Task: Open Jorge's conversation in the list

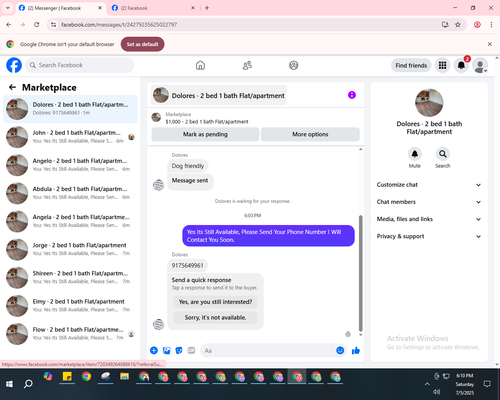Action: tap(70, 250)
